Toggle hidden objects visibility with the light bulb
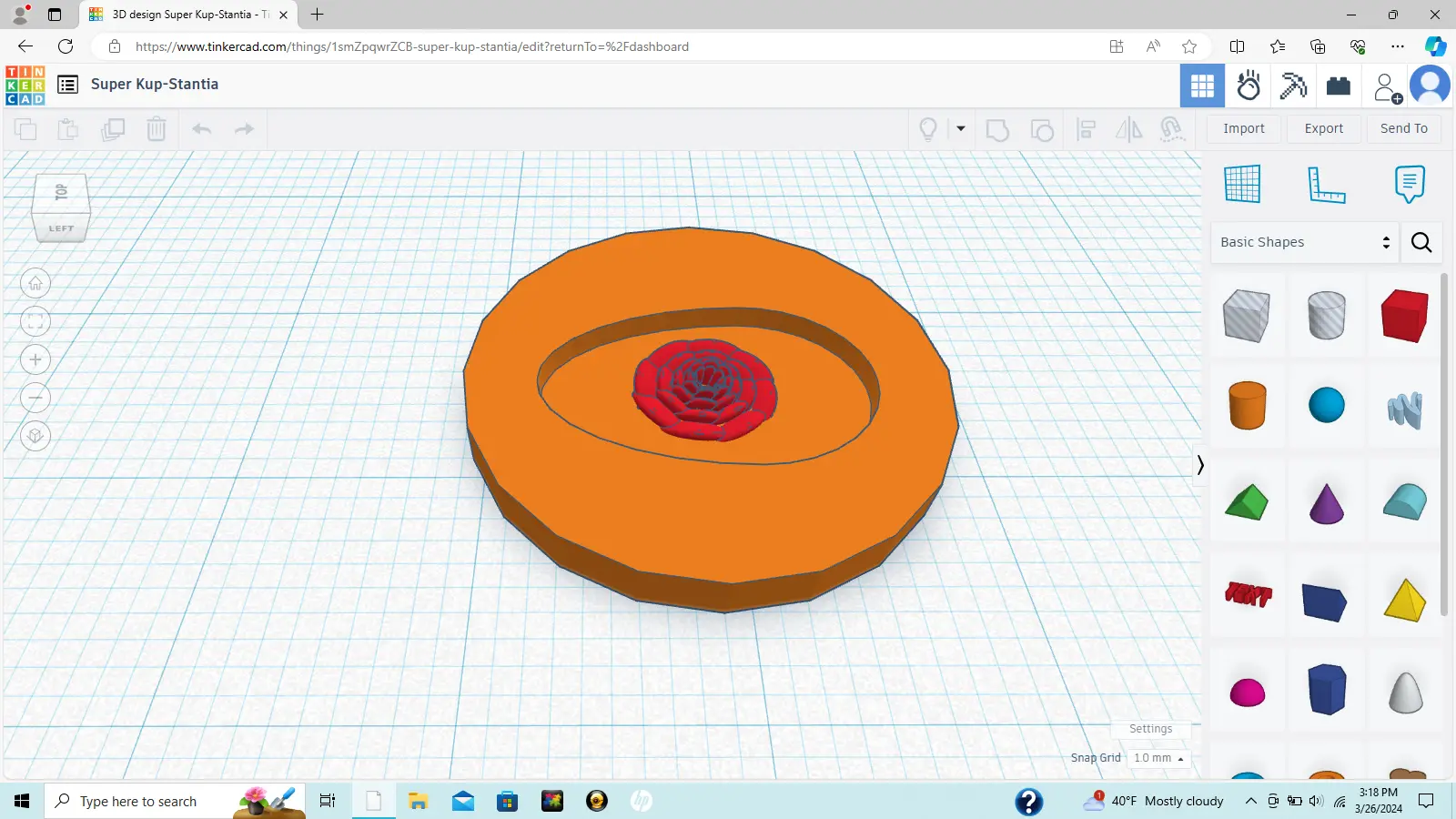This screenshot has width=1456, height=819. point(928,129)
